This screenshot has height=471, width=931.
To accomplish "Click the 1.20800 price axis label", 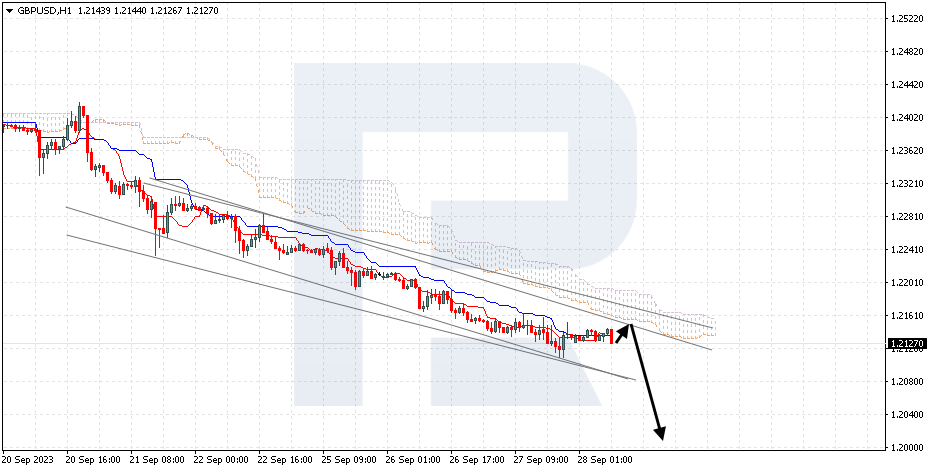I will tap(905, 381).
